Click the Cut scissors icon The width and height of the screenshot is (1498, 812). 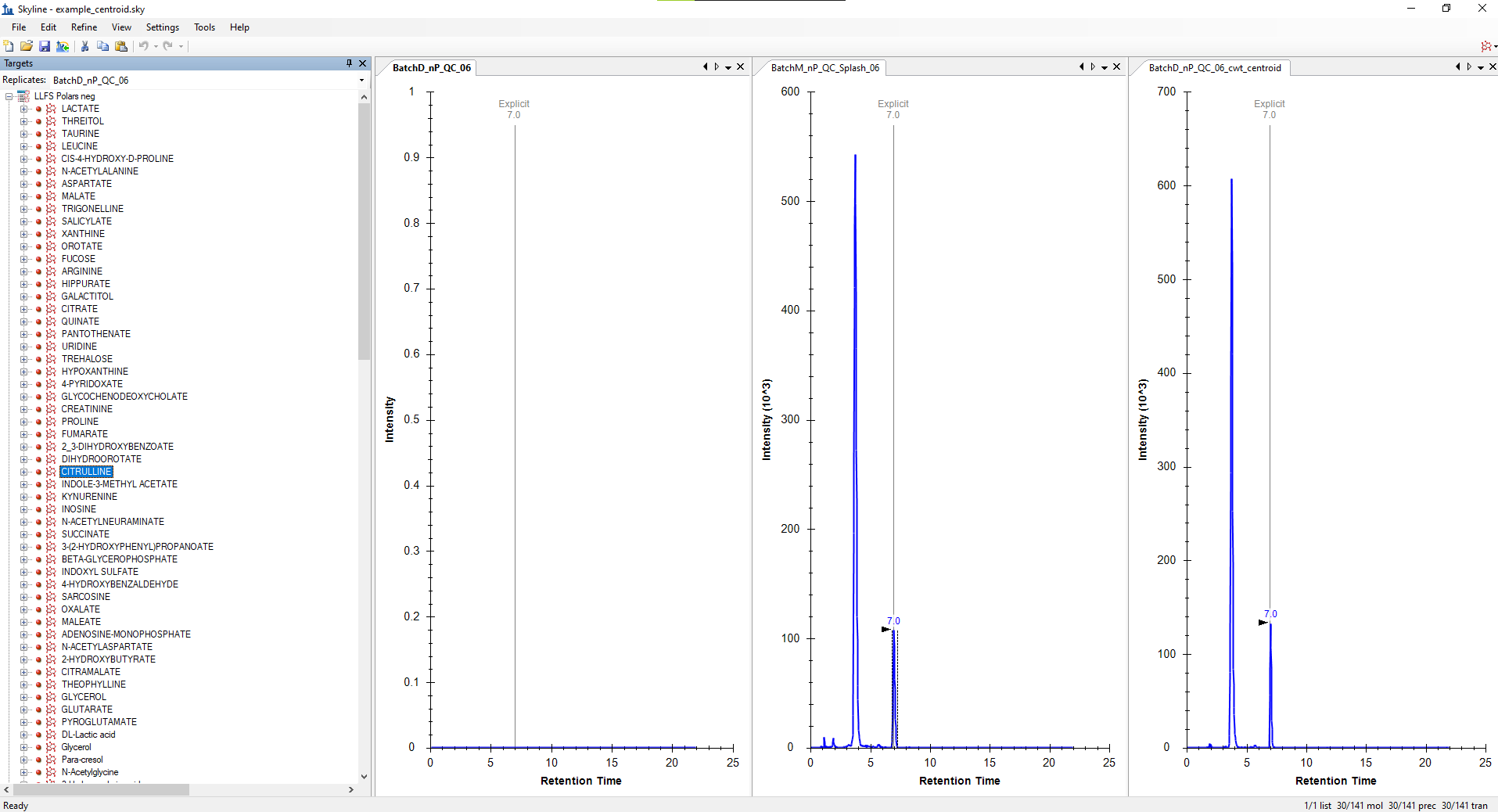84,46
